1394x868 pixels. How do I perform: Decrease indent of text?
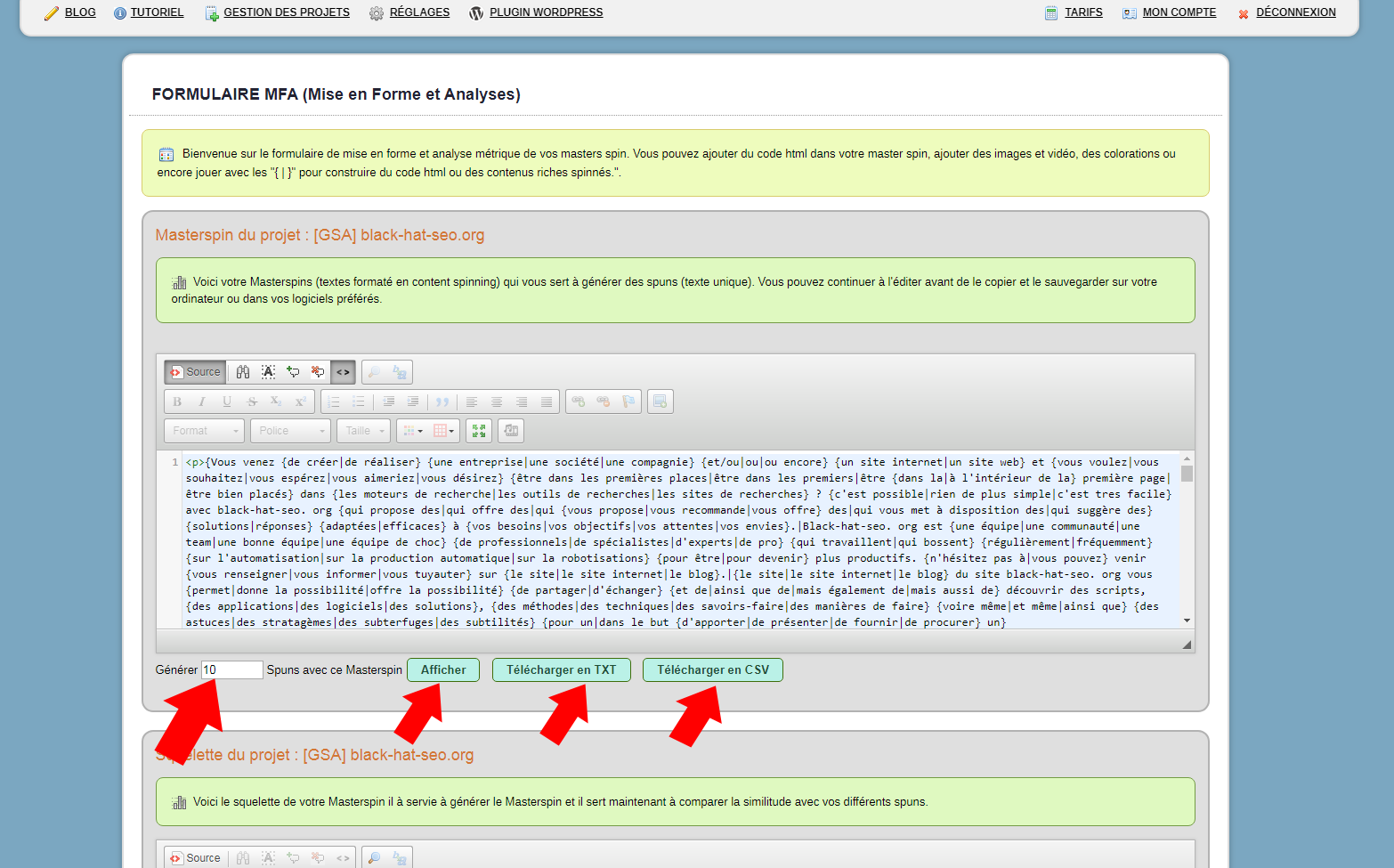[389, 402]
